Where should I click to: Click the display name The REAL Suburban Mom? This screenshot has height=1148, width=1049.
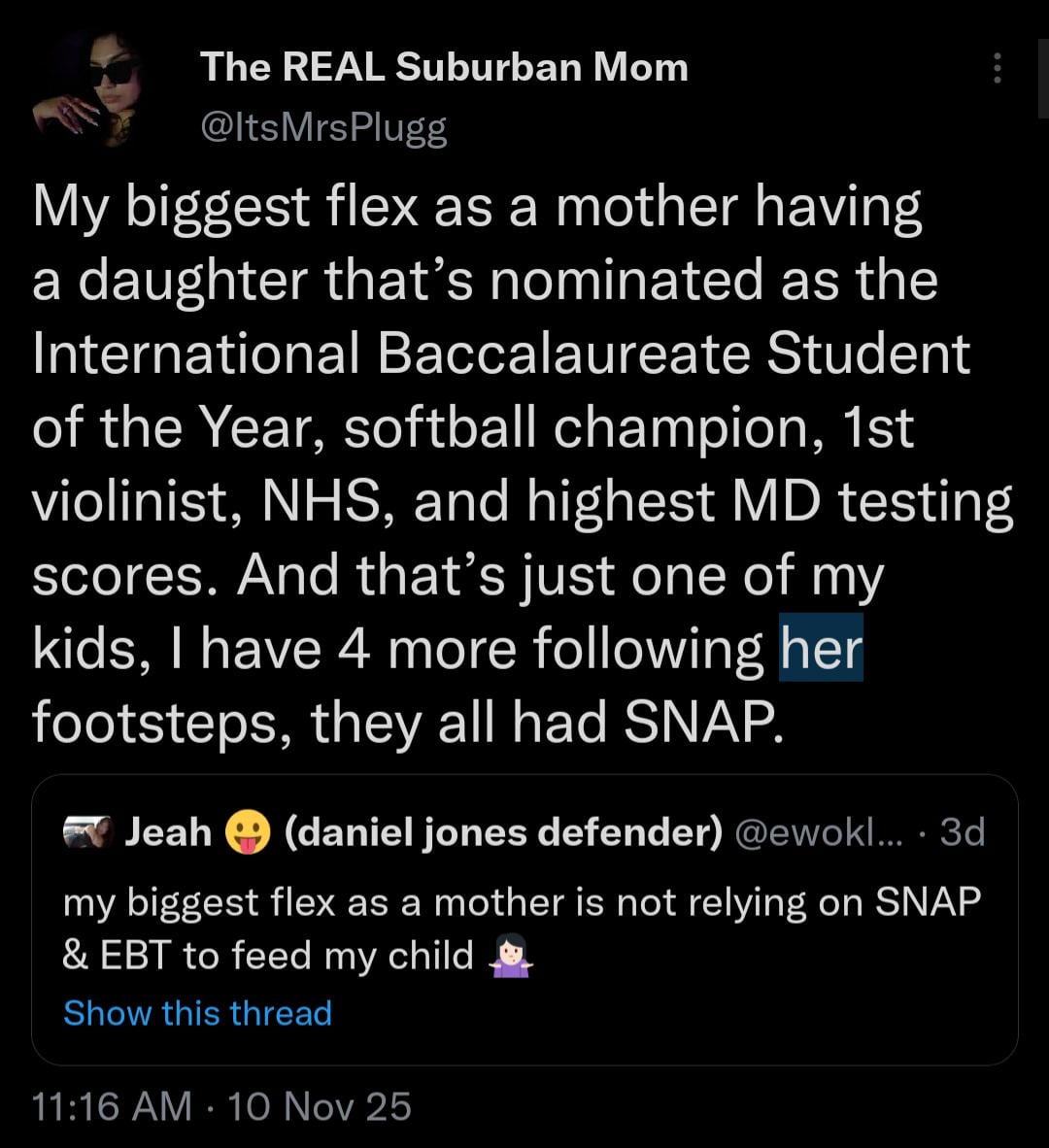click(444, 67)
